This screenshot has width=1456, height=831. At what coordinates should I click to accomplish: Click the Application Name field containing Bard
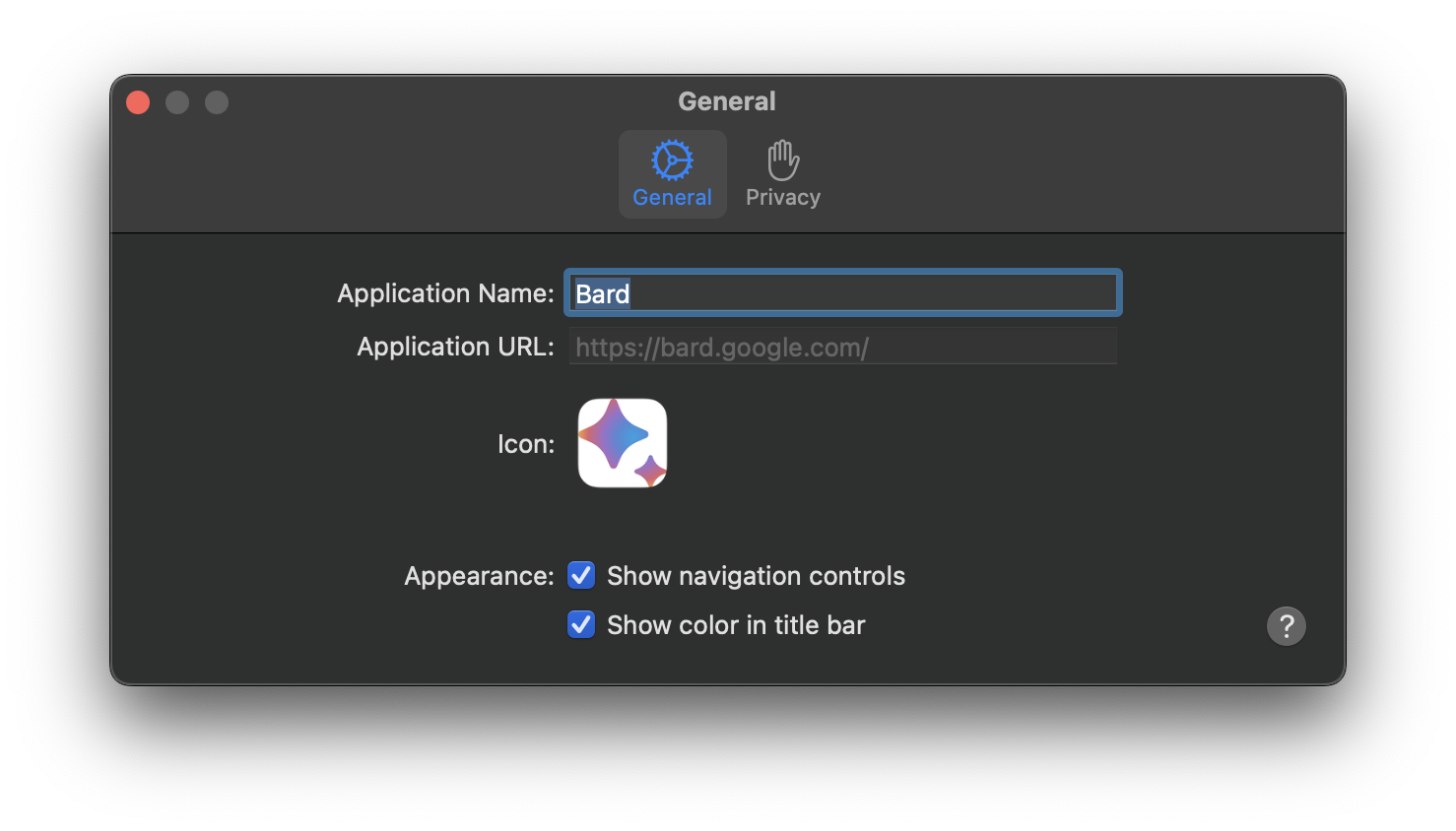click(843, 293)
